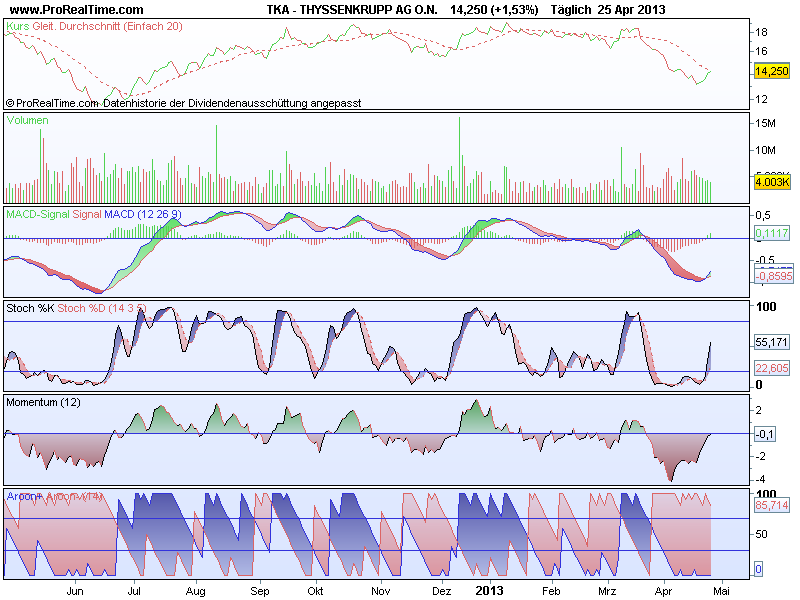
Task: Select the Momentum (12) panel label
Action: [x=43, y=402]
